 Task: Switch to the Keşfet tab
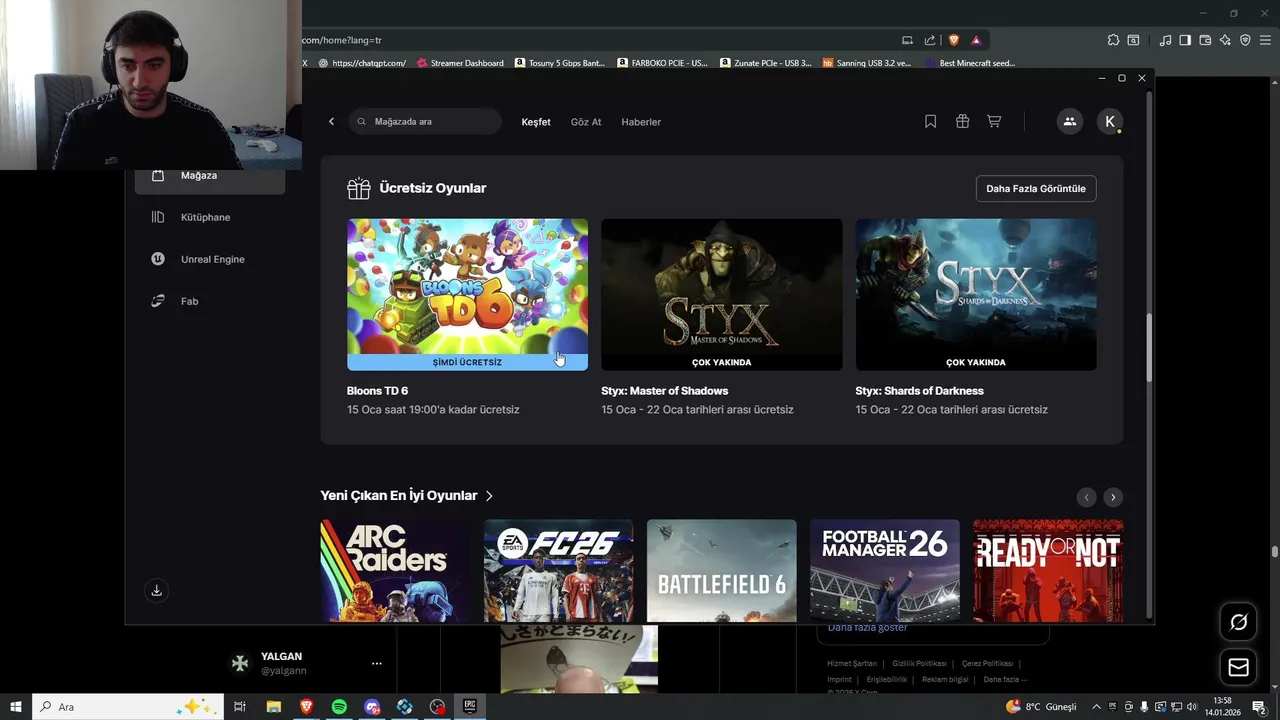(x=536, y=122)
